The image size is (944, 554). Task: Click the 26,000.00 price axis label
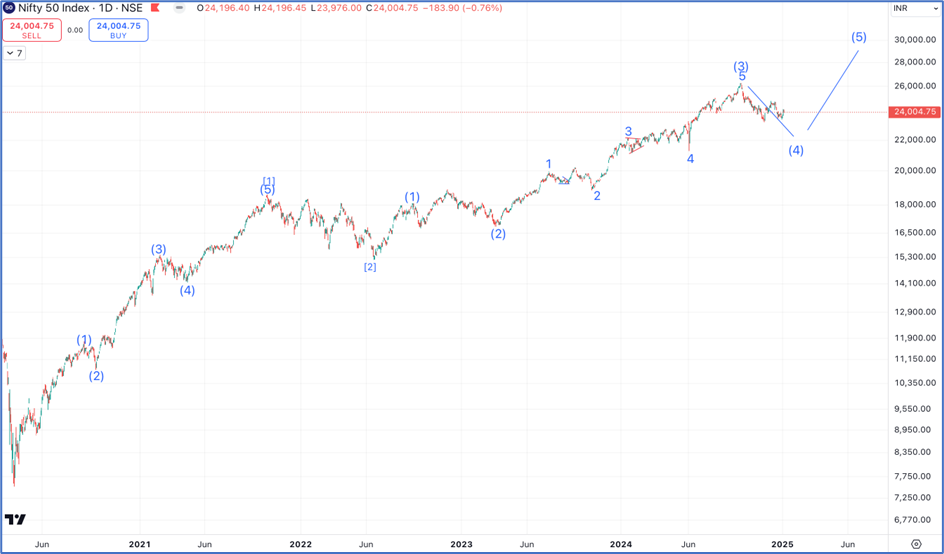(914, 86)
